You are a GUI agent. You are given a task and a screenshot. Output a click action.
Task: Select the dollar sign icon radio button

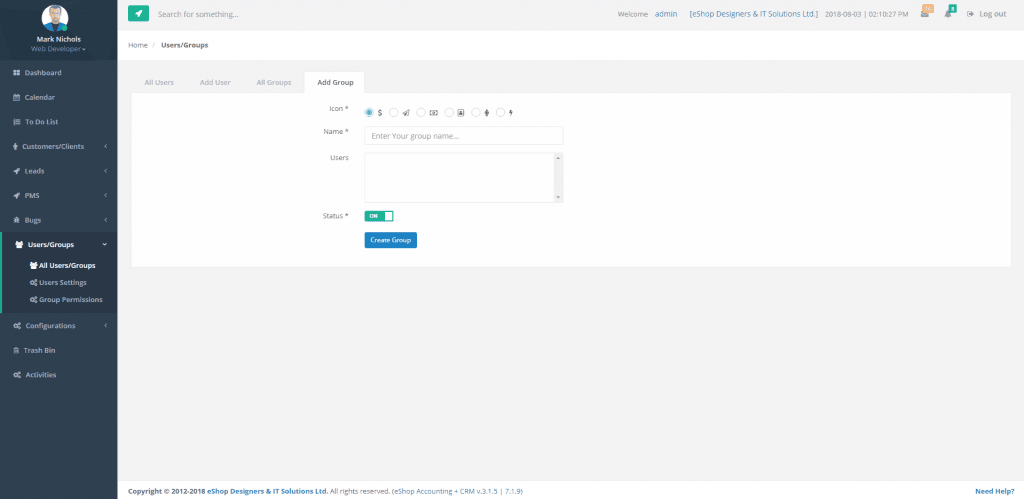(x=369, y=112)
